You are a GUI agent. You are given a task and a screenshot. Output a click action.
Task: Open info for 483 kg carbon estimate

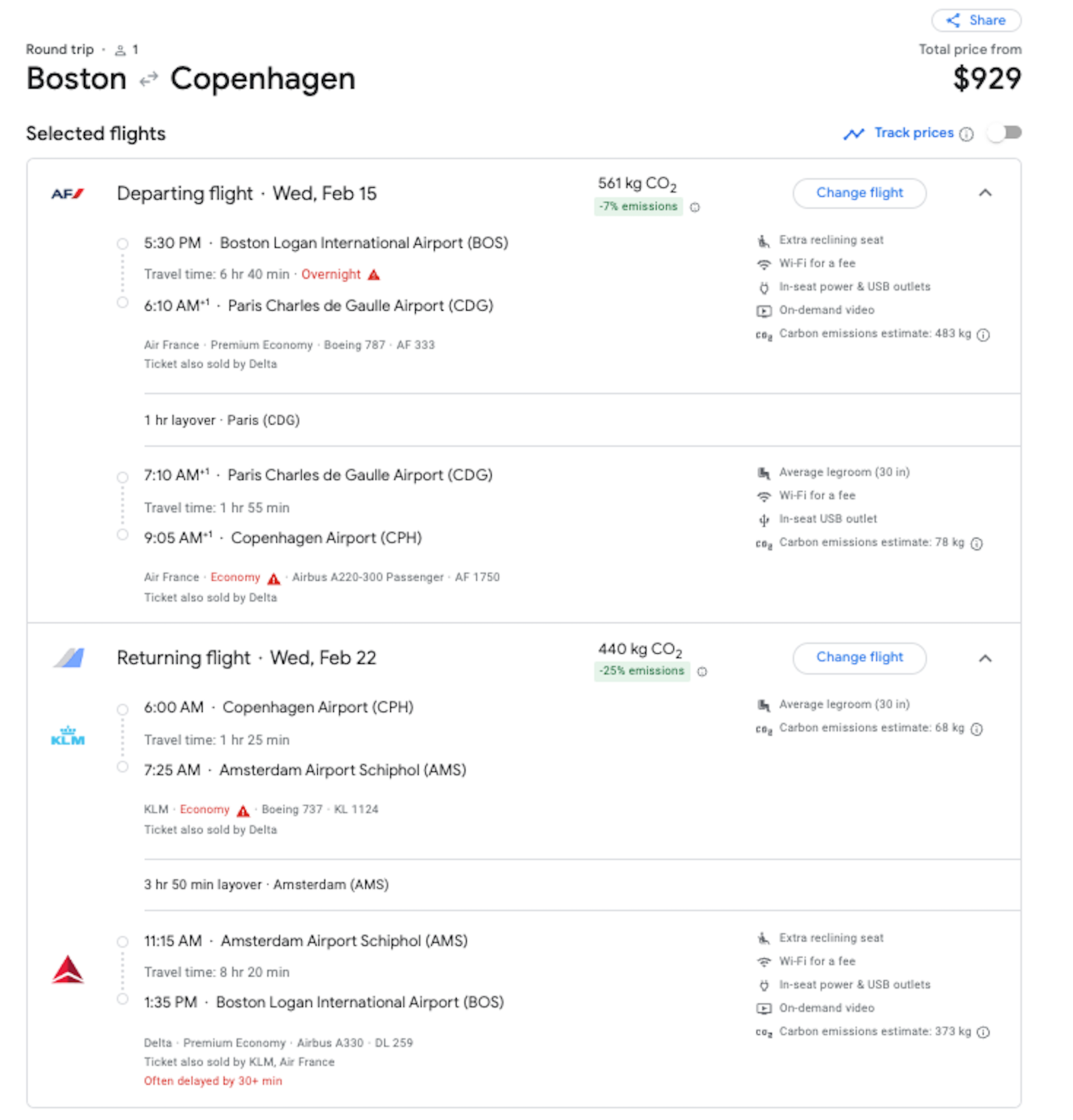coord(982,333)
